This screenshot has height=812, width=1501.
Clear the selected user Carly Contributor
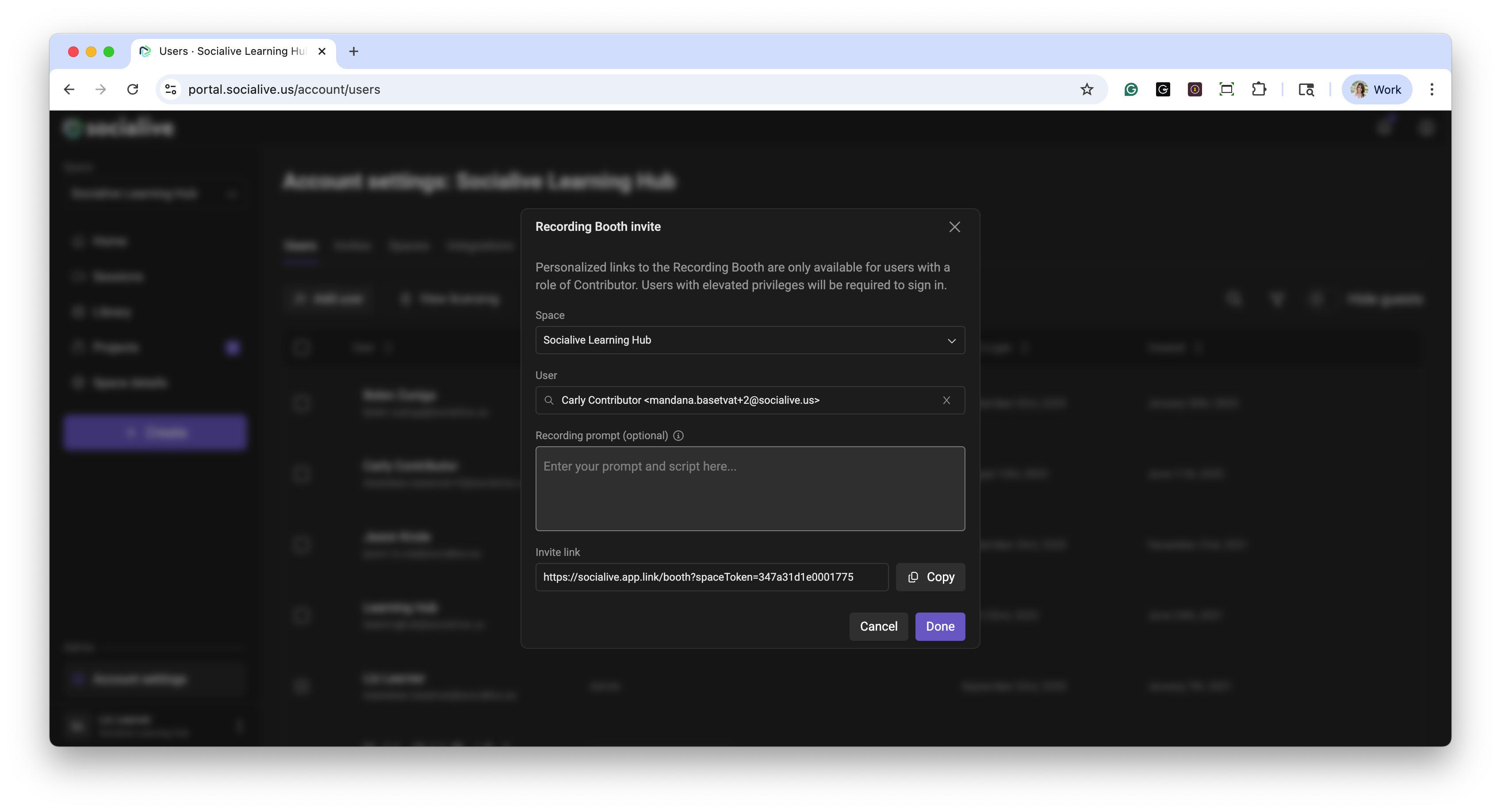pyautogui.click(x=946, y=400)
